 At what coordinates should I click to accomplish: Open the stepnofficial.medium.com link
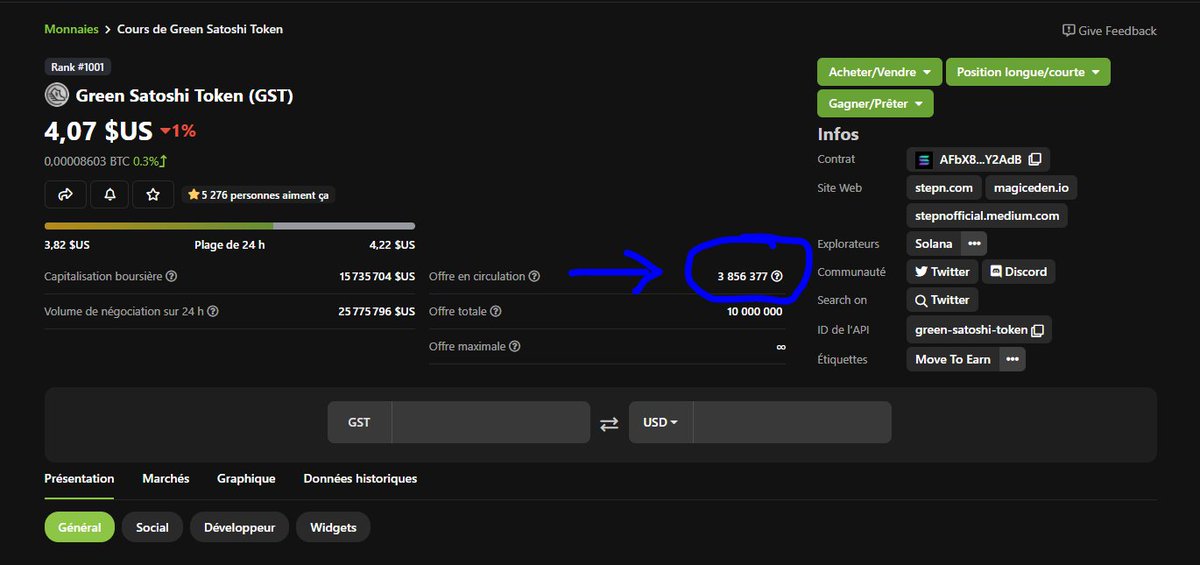pos(987,216)
